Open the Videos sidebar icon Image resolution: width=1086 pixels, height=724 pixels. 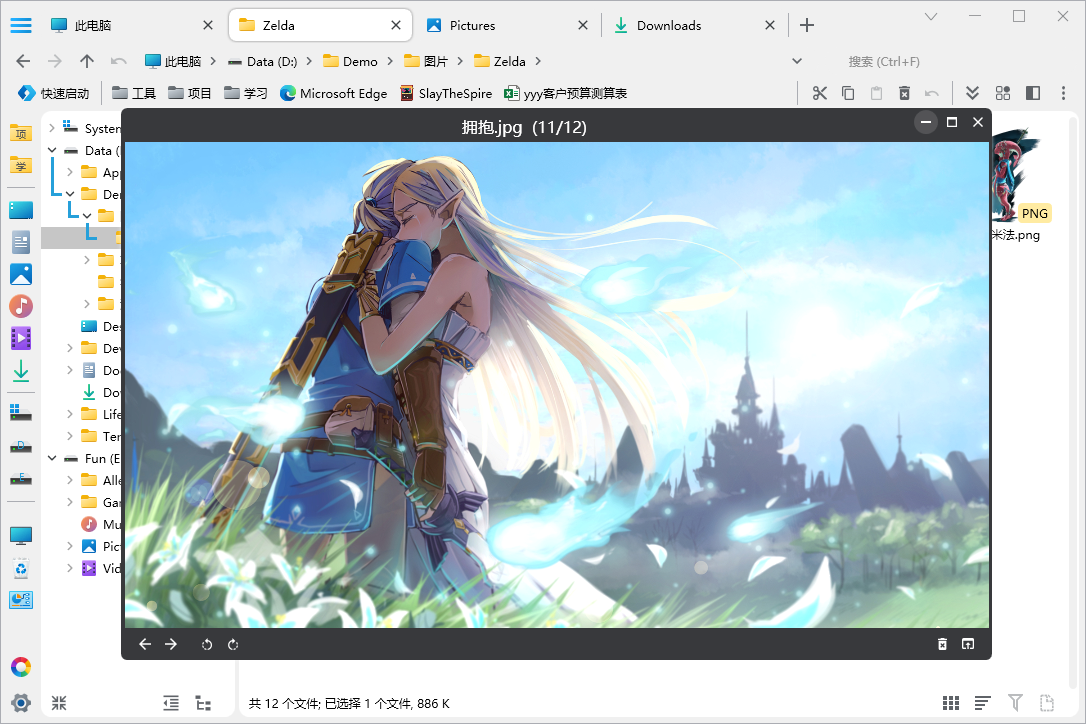(21, 338)
